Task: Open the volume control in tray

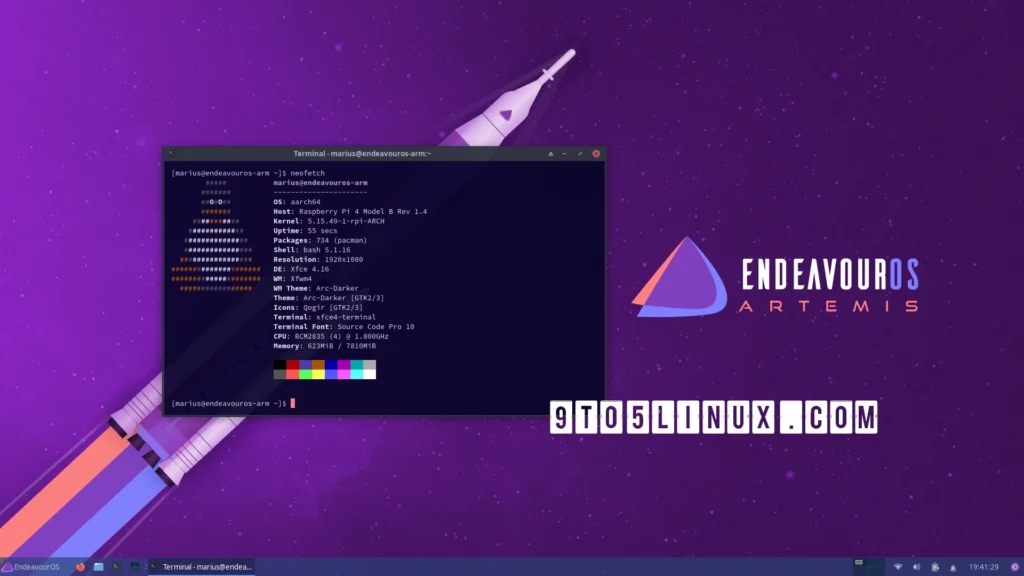Action: [x=916, y=567]
